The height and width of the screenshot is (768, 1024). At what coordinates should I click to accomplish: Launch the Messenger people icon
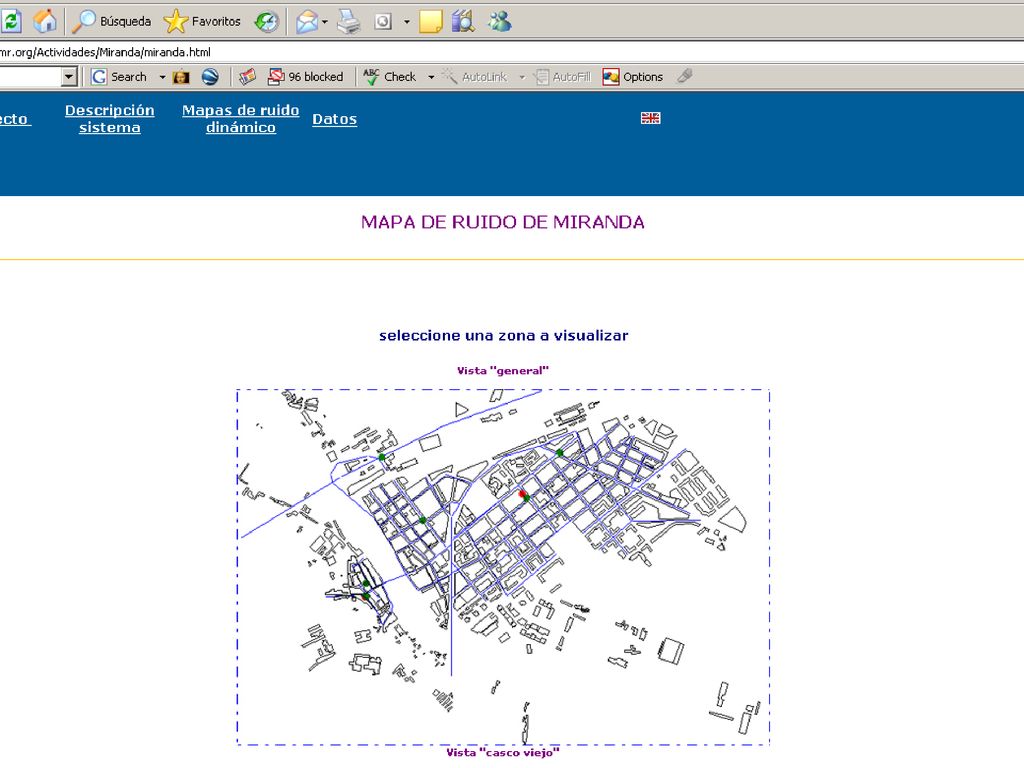[x=500, y=21]
